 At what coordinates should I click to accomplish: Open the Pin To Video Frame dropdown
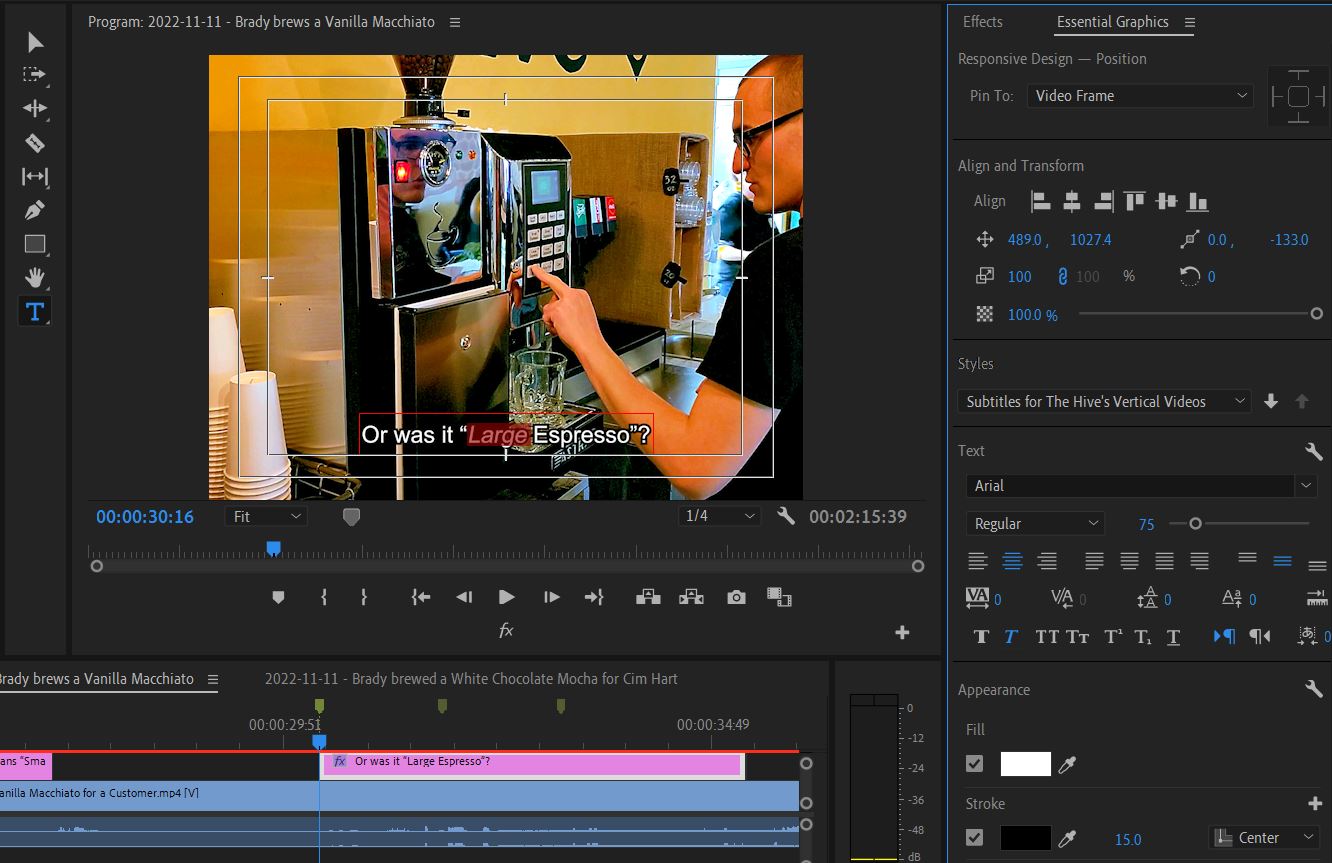pos(1140,96)
